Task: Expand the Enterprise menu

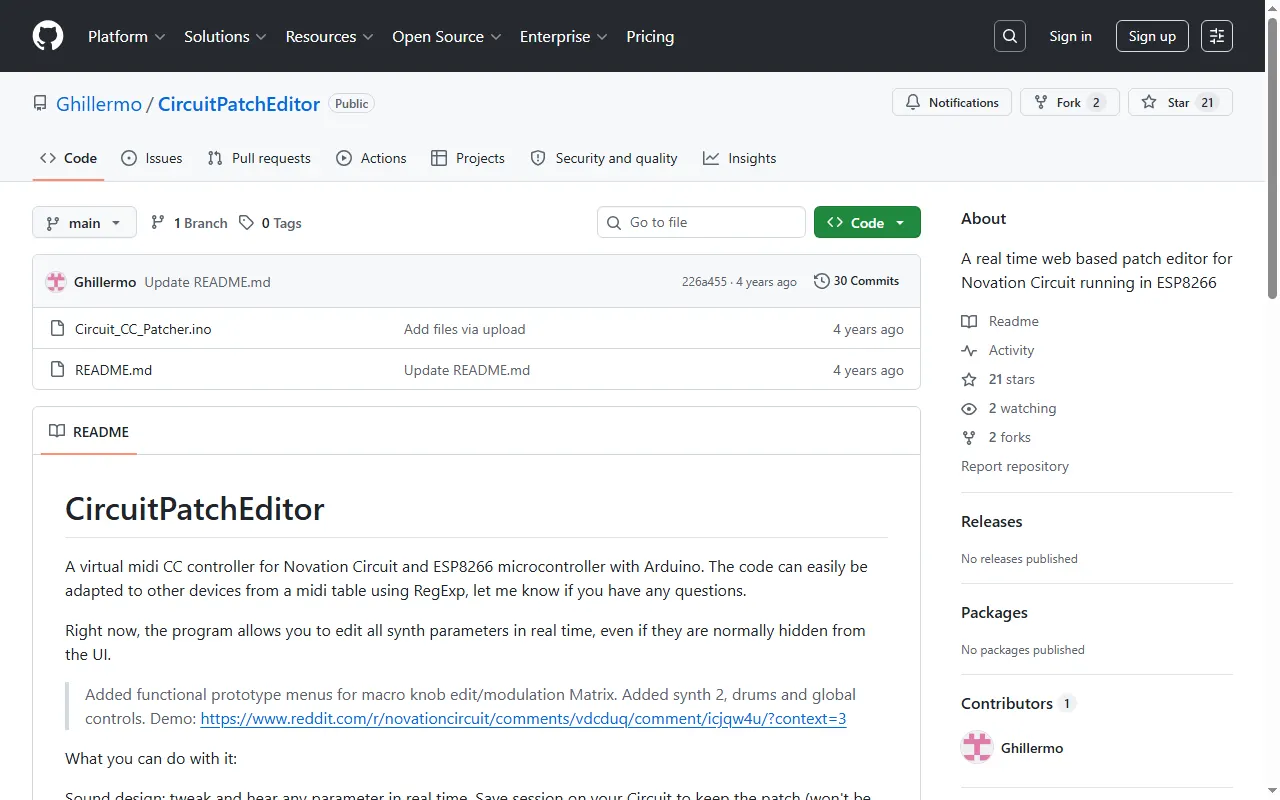Action: 563,36
